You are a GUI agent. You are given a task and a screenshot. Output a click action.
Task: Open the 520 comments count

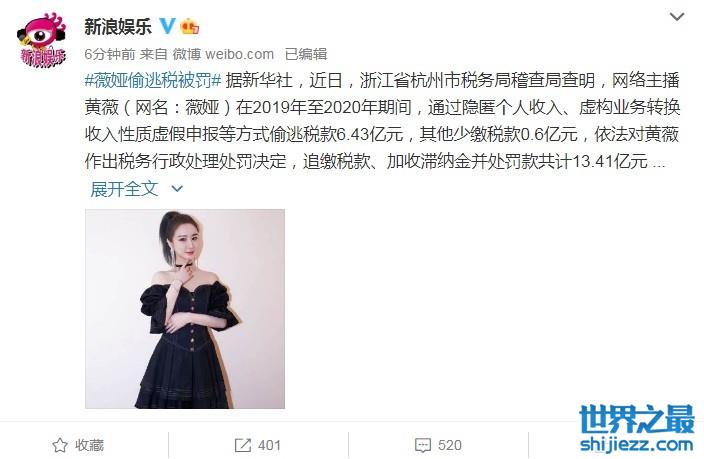pos(449,446)
